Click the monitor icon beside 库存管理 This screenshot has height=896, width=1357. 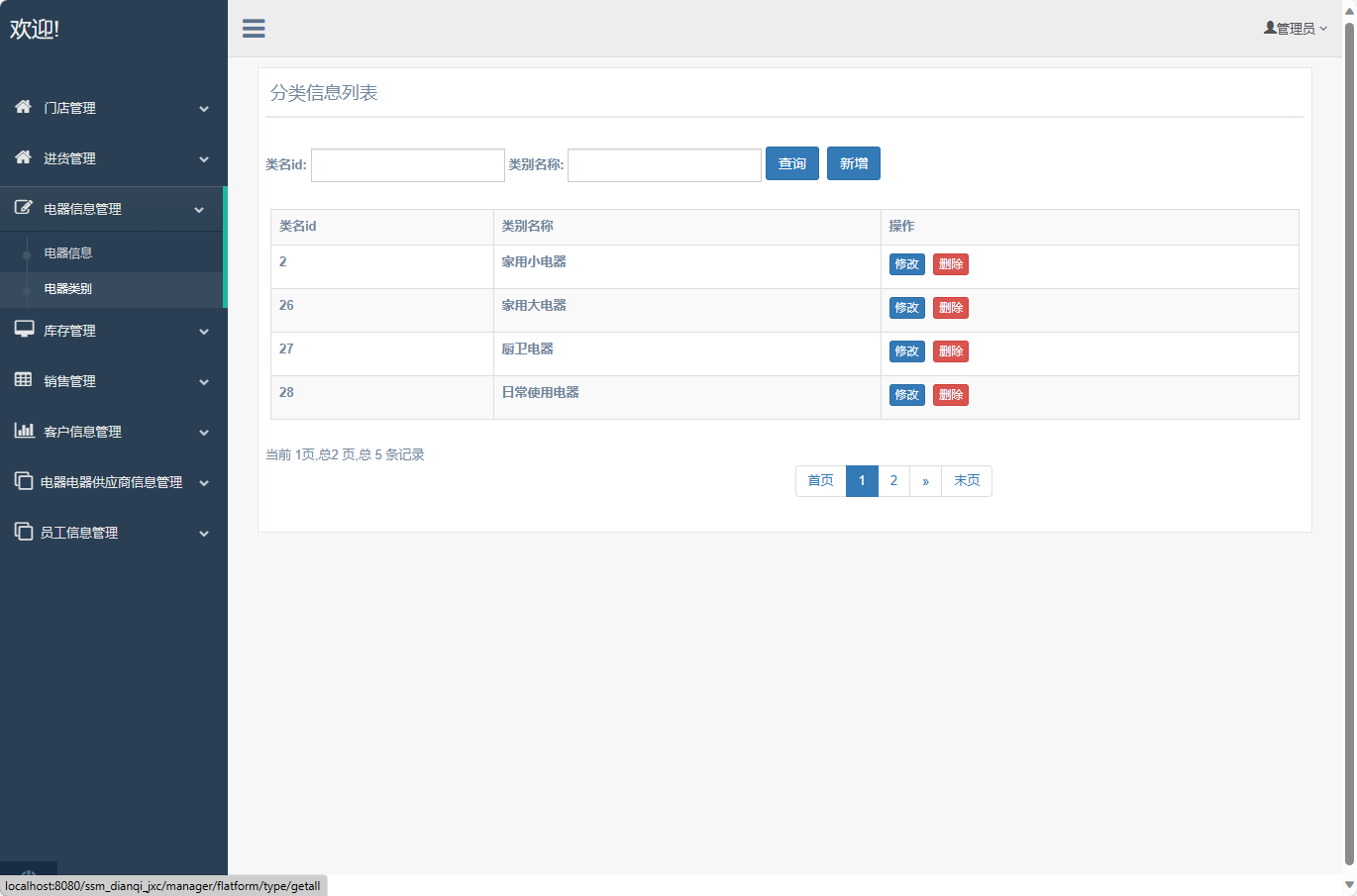pyautogui.click(x=24, y=330)
